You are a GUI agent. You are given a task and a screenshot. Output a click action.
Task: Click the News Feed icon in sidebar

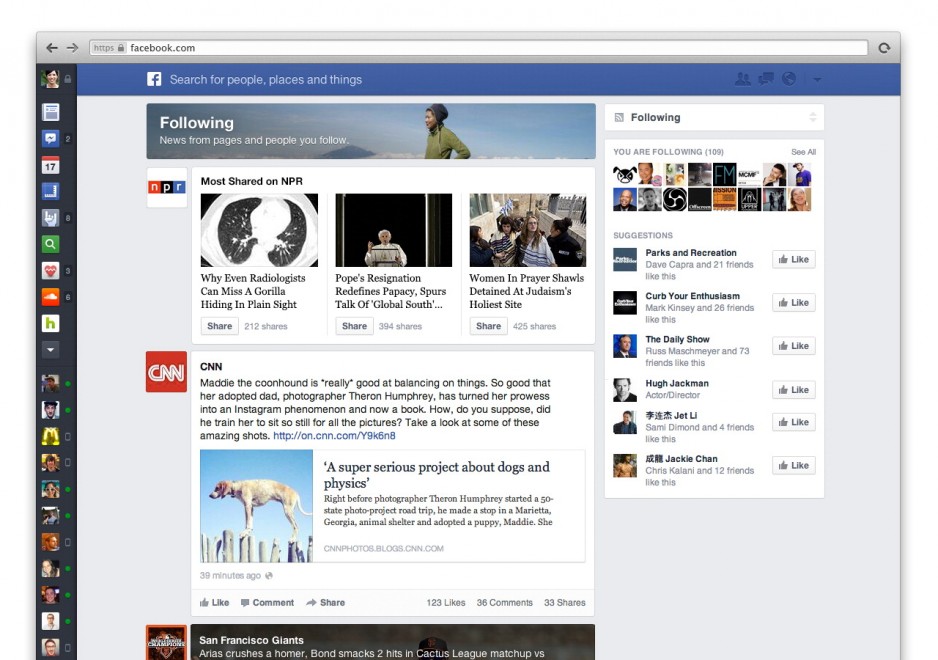coord(50,112)
